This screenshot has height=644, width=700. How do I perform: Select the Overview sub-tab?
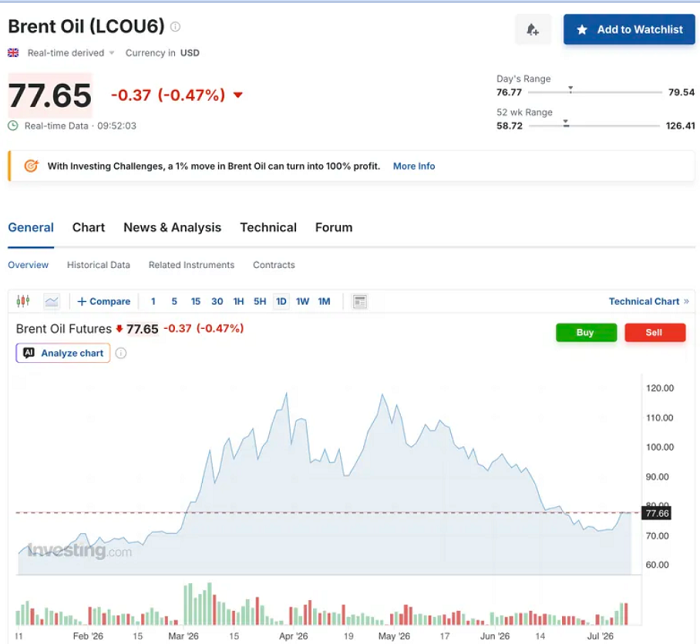coord(28,265)
